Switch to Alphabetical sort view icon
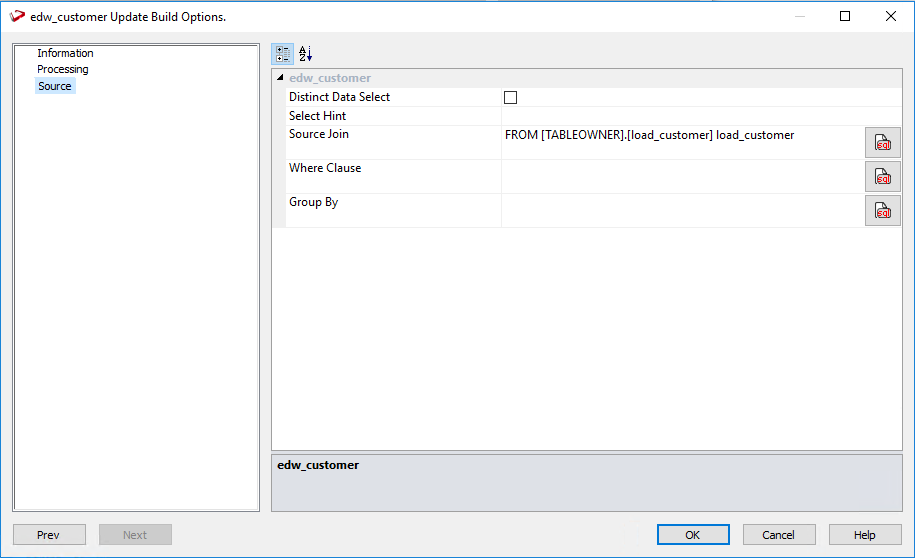The image size is (915, 558). 306,54
